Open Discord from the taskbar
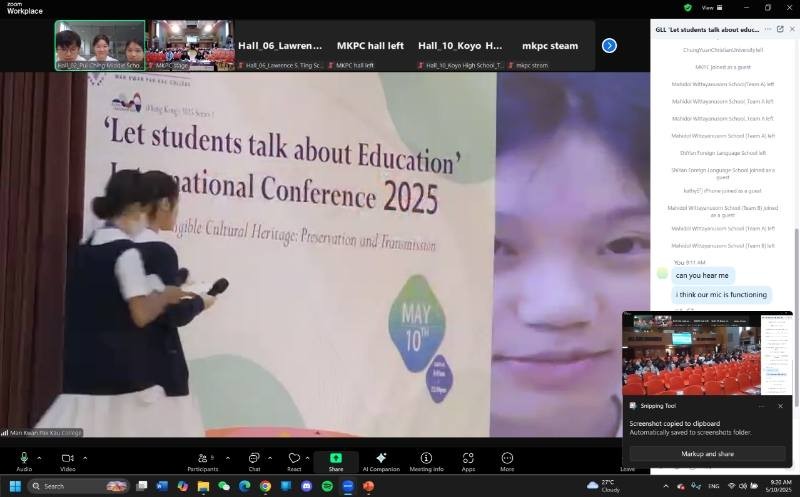 306,486
